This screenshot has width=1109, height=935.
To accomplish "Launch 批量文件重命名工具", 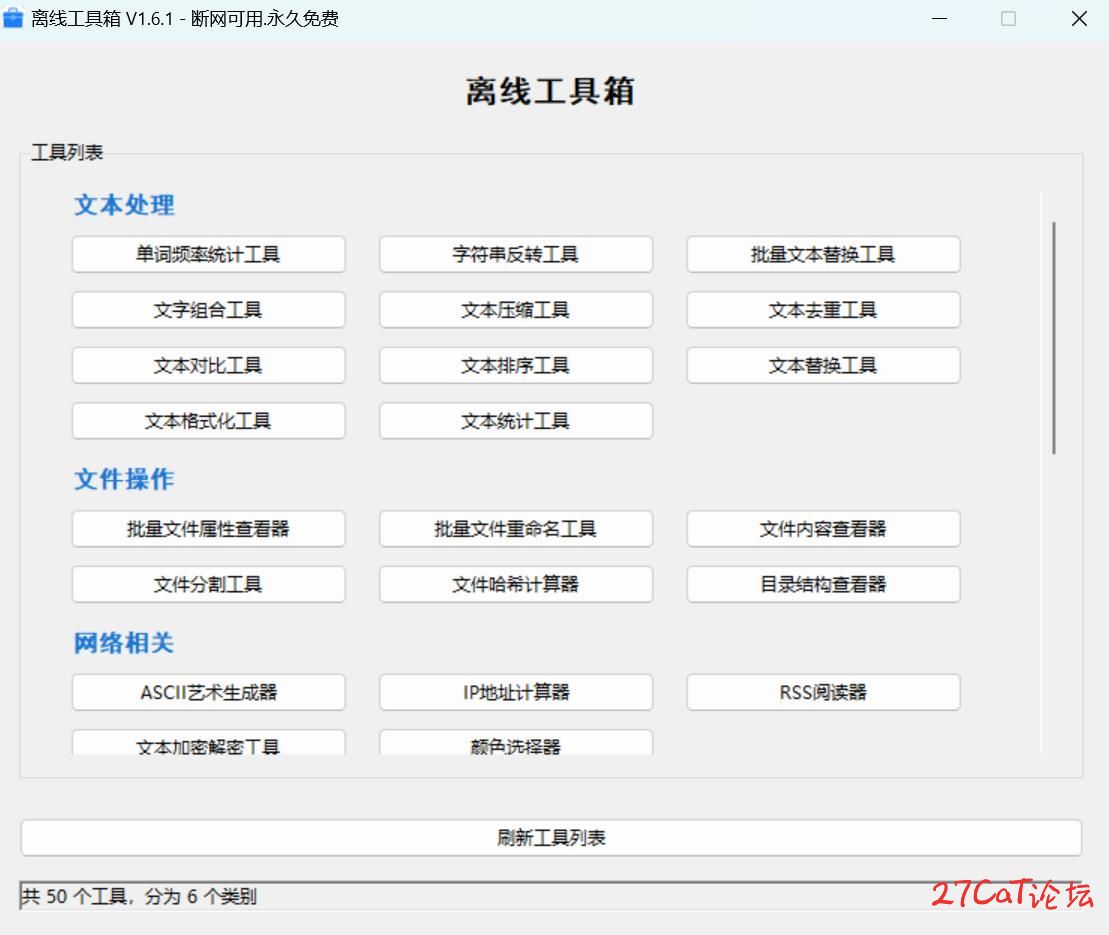I will pos(515,529).
